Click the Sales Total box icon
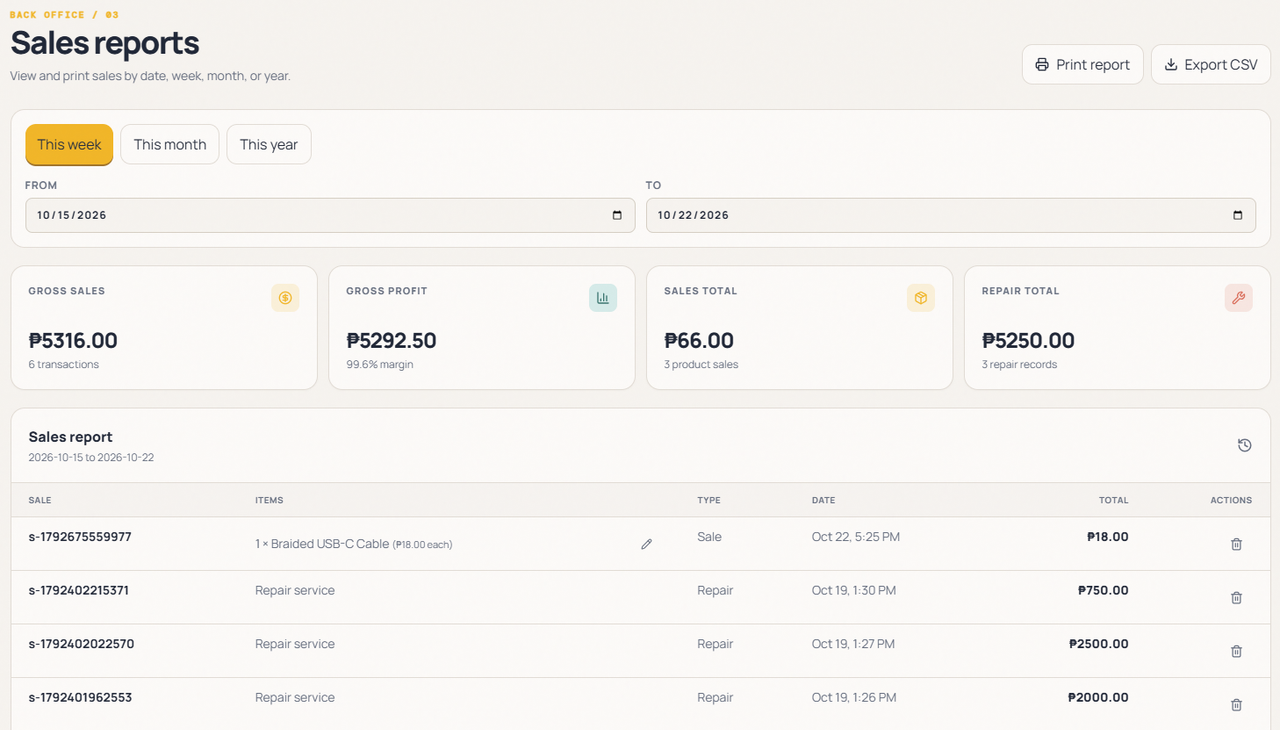1280x730 pixels. (921, 298)
